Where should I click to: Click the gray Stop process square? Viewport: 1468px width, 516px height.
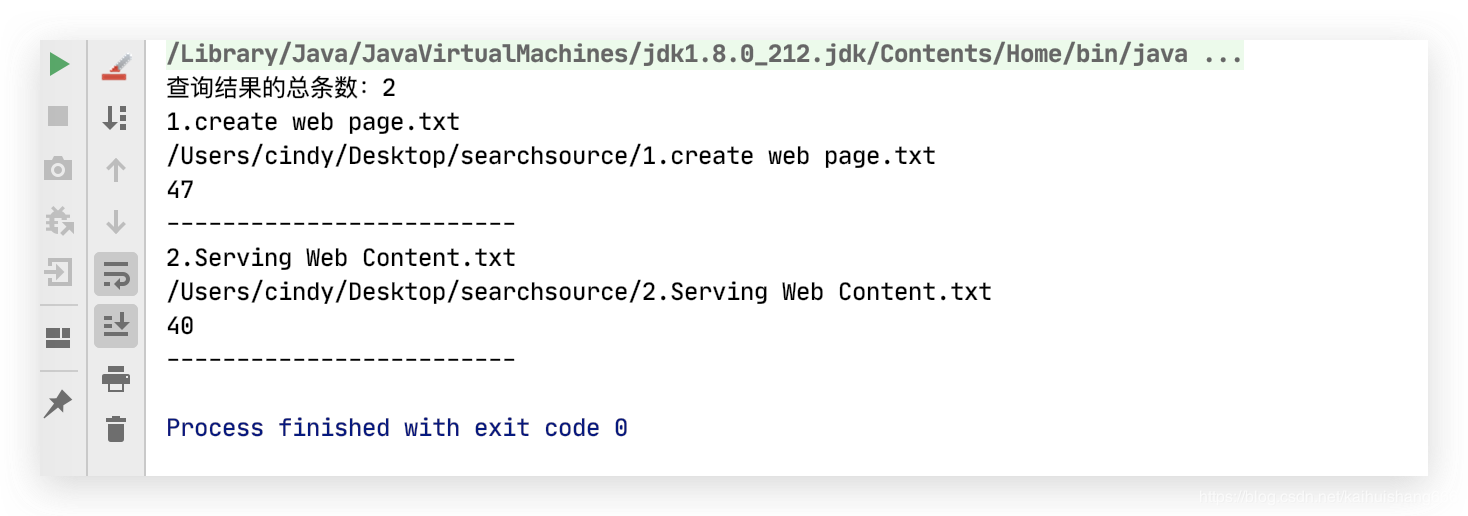(59, 116)
